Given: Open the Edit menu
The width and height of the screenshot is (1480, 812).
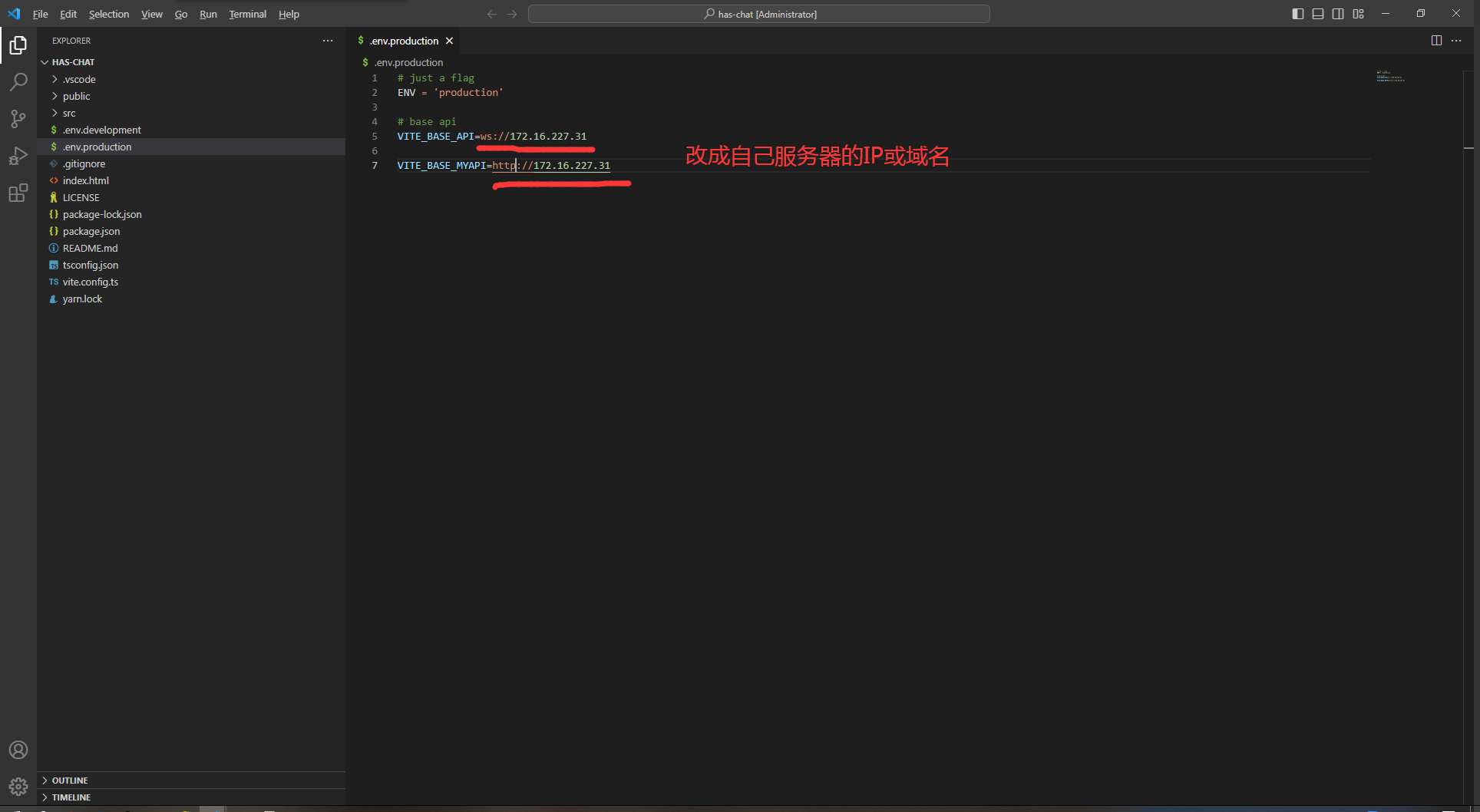Looking at the screenshot, I should (x=68, y=14).
